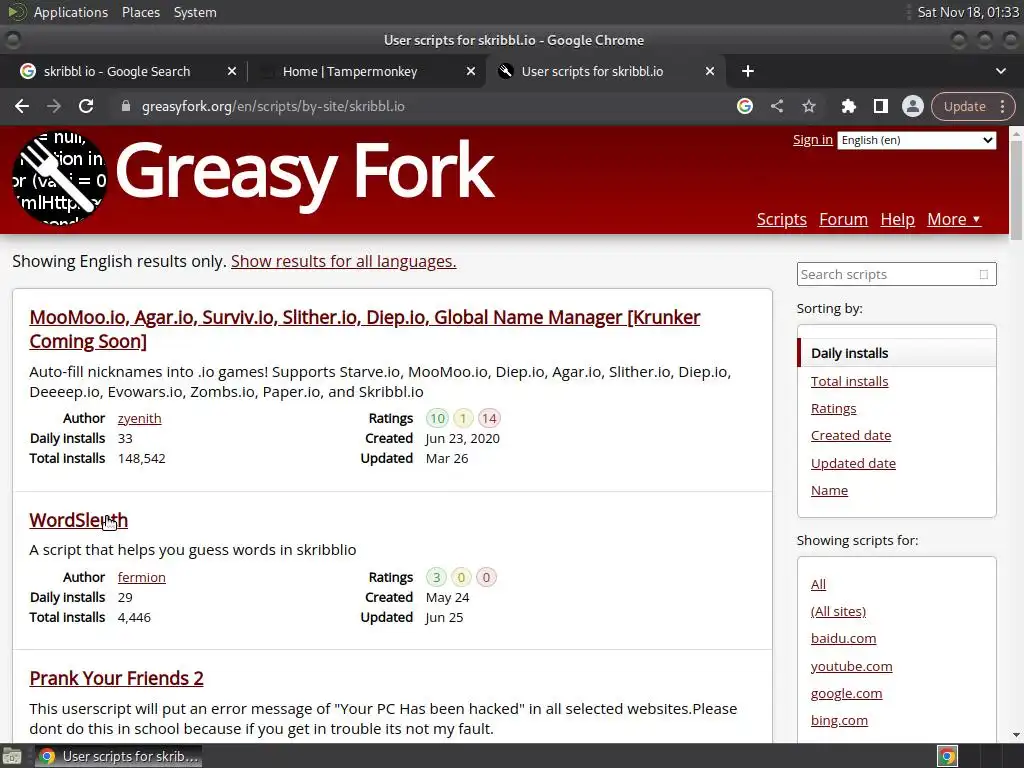Share this page using the share icon
The image size is (1024, 768).
coord(776,106)
